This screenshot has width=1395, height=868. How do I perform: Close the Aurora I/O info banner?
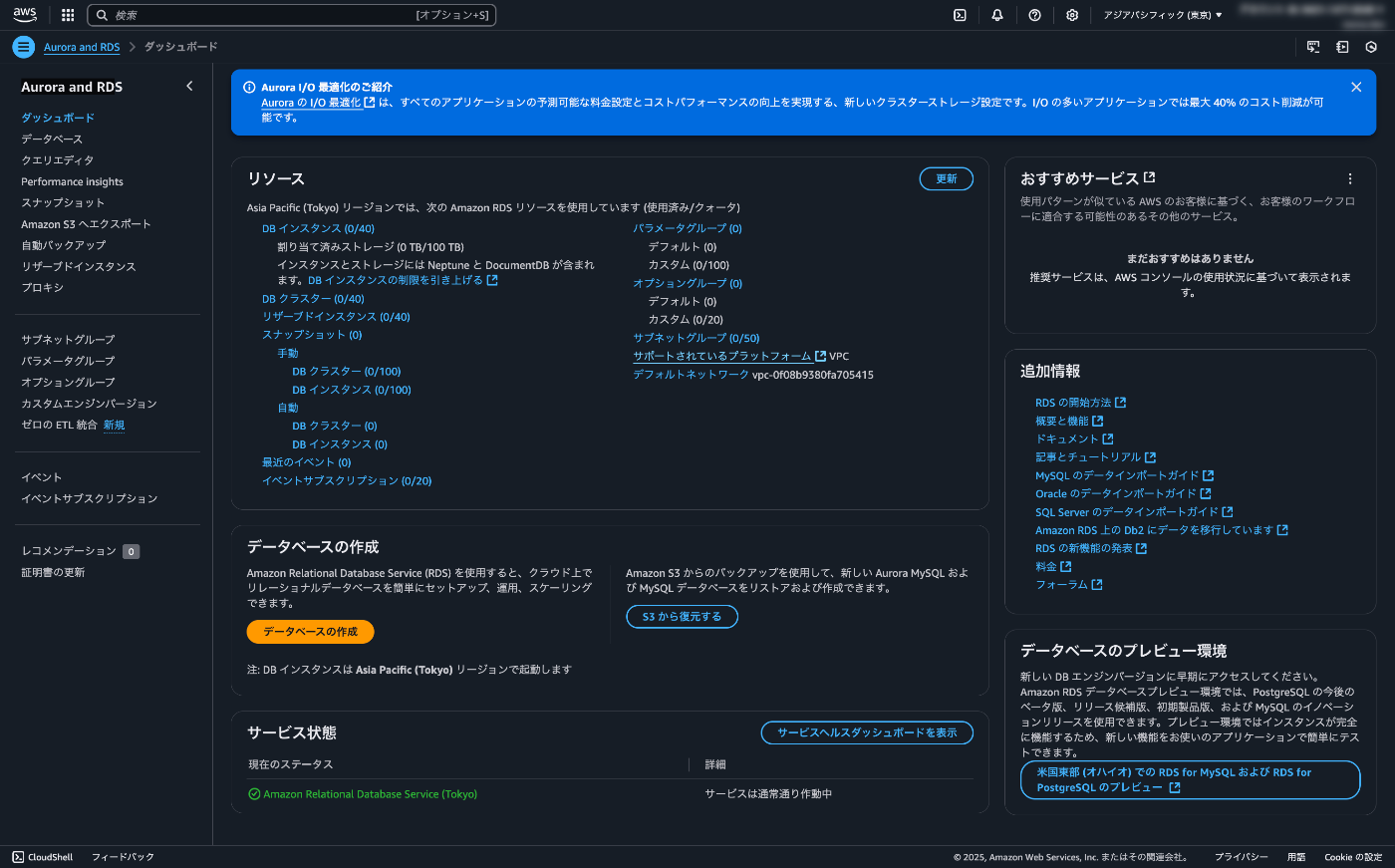1356,88
